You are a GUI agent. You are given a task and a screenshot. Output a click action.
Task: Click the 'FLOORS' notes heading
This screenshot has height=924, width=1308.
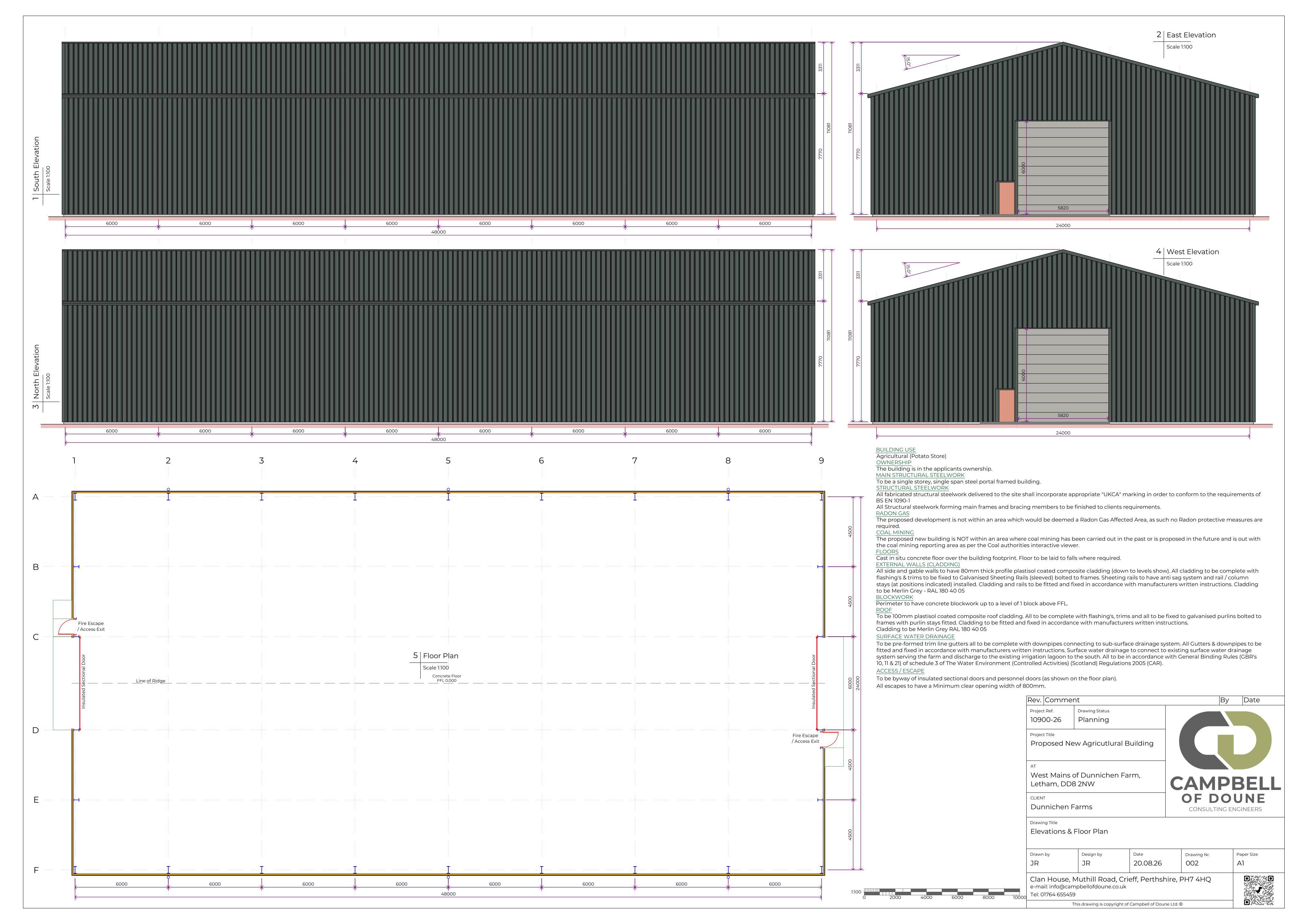(887, 551)
